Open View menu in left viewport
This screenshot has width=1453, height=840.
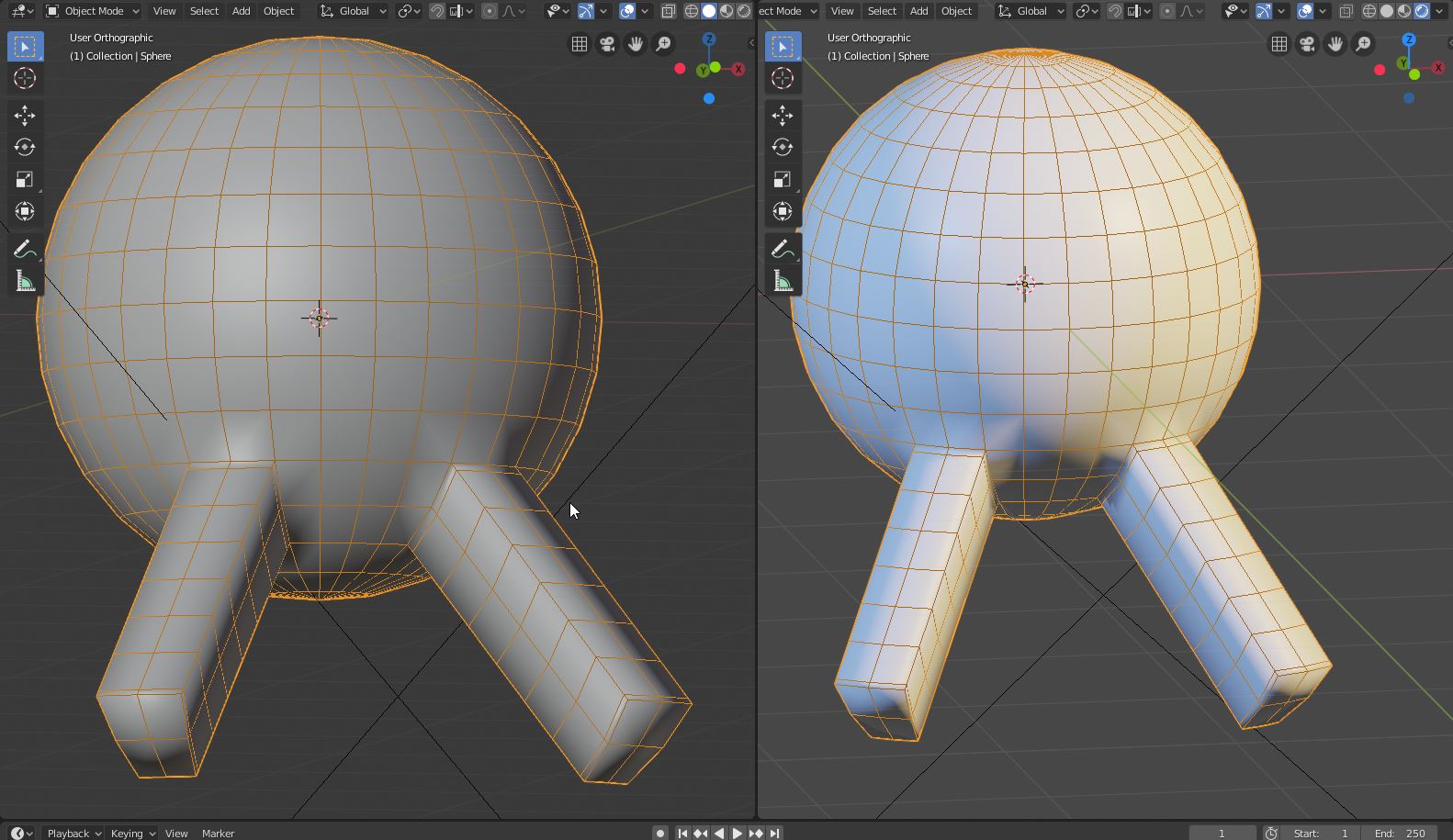tap(164, 11)
